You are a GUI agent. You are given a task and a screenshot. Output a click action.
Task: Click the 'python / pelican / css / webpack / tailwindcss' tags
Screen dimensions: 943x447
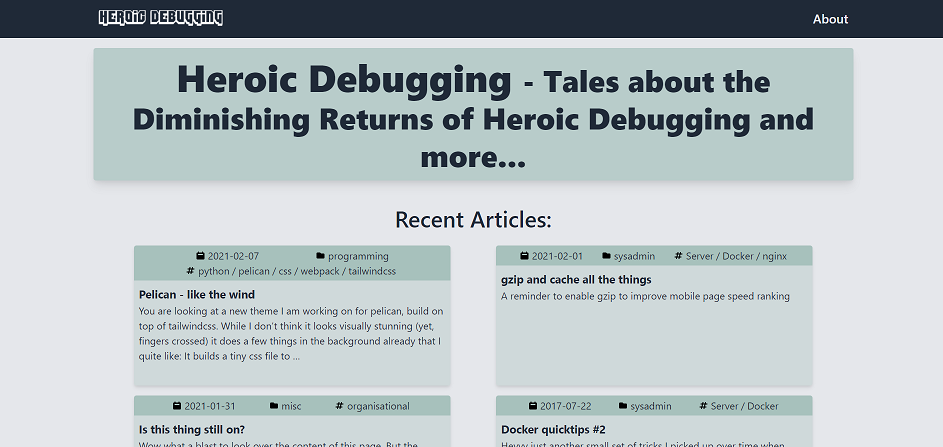(x=297, y=271)
